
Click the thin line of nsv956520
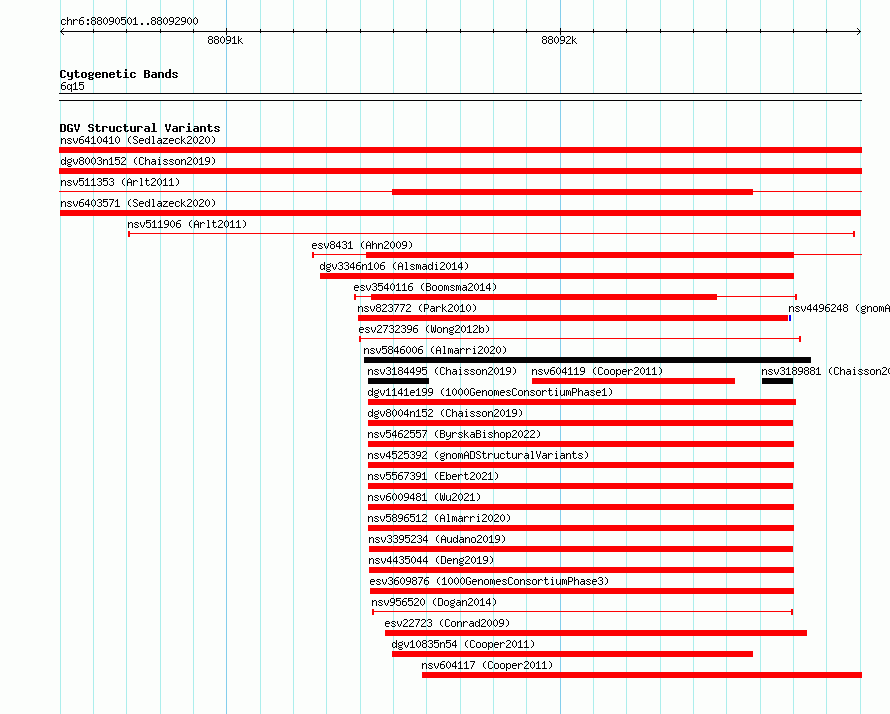582,612
